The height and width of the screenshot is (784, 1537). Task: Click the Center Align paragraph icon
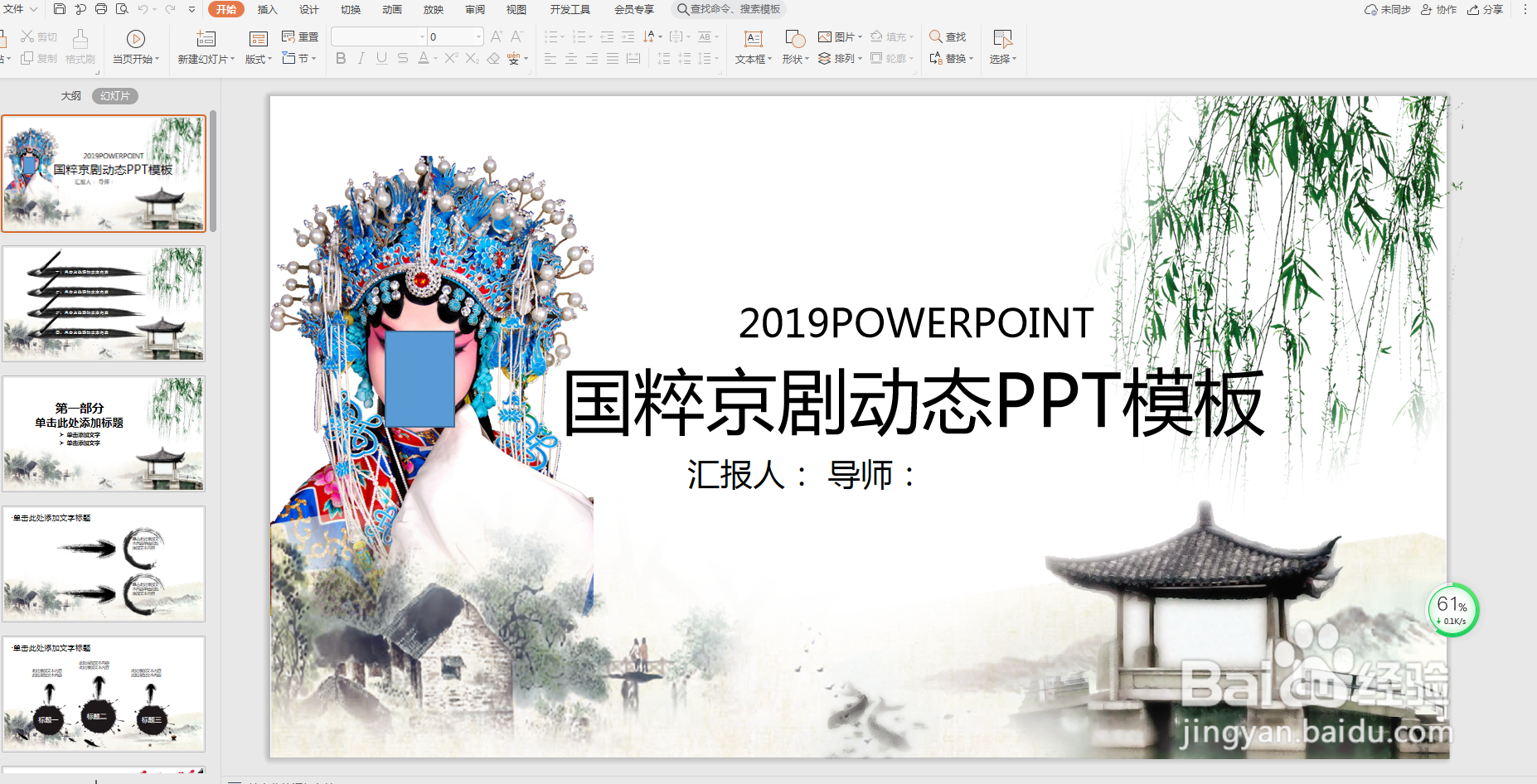571,58
